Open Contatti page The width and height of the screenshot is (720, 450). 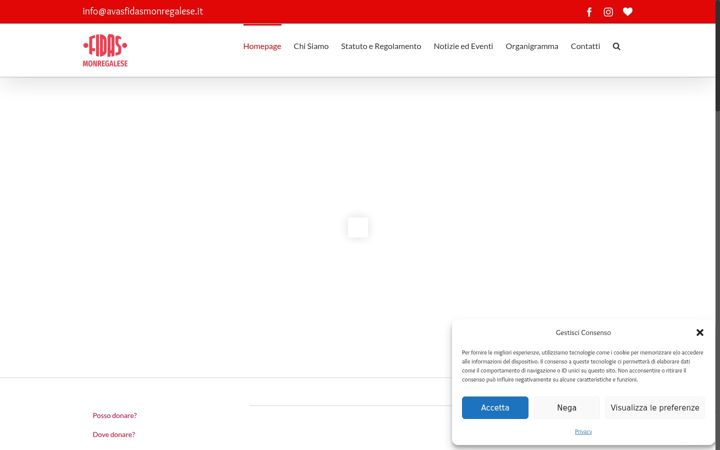[x=585, y=46]
